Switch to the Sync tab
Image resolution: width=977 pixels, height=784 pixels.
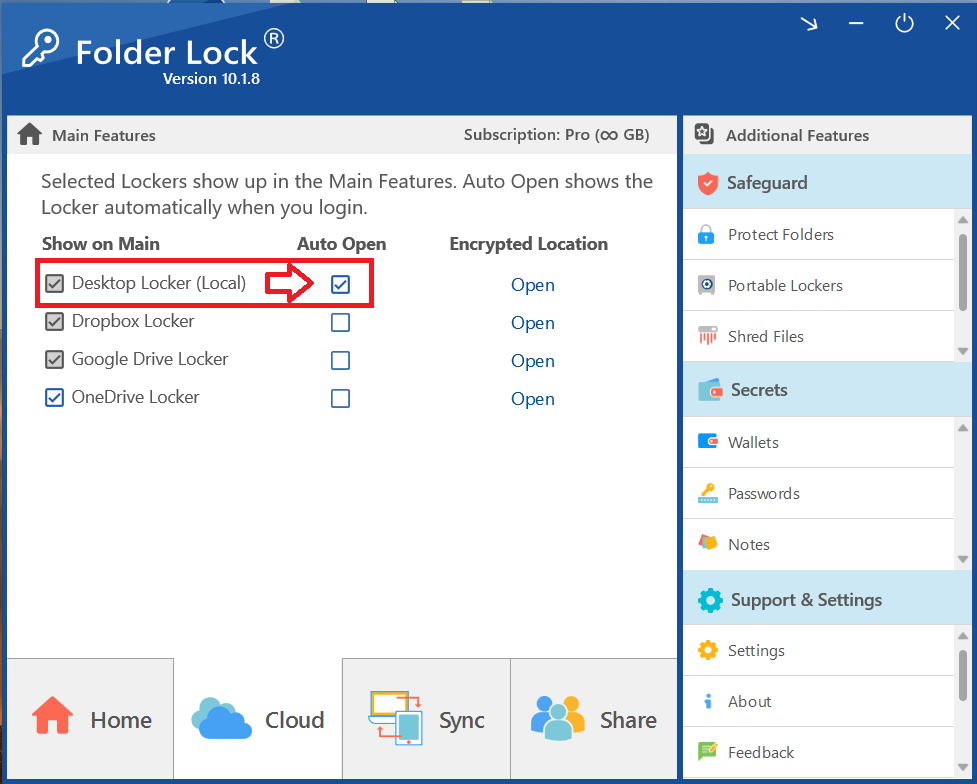pyautogui.click(x=425, y=719)
